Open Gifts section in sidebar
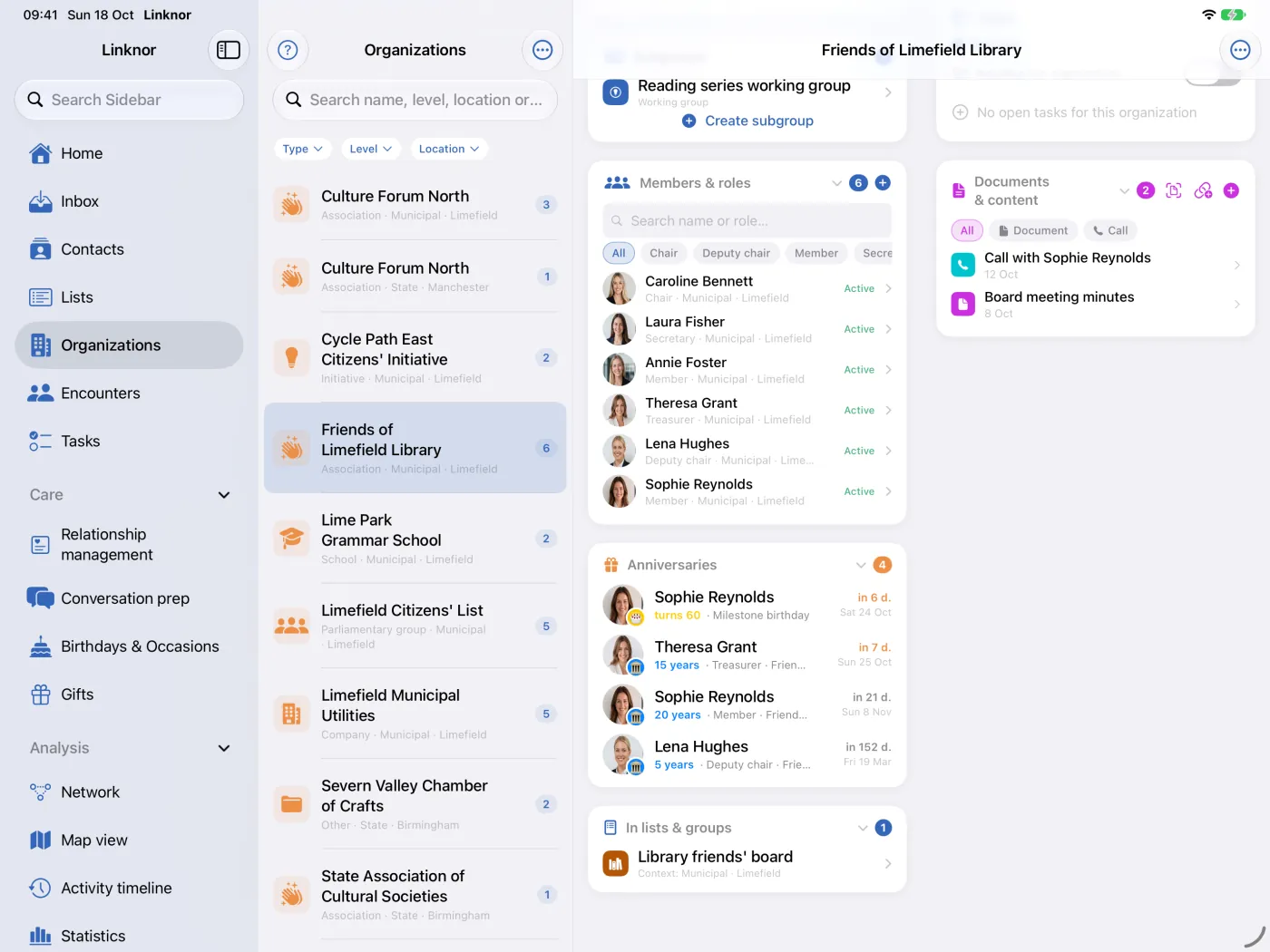 pos(129,695)
